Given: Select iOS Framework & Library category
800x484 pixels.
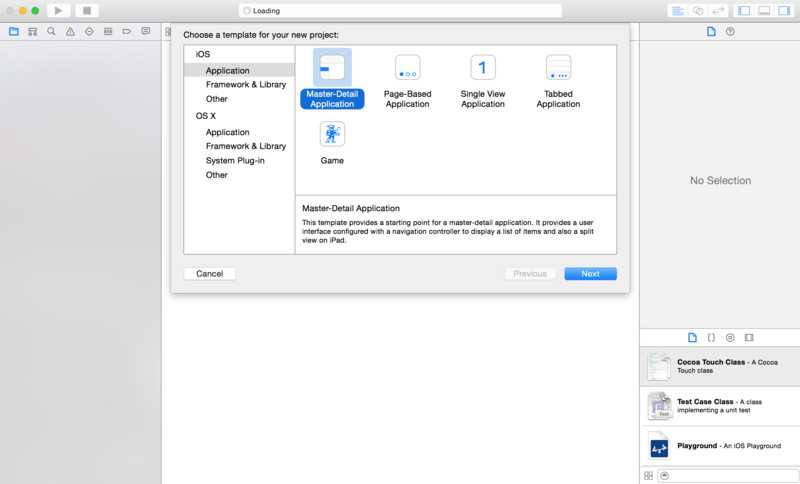Looking at the screenshot, I should pyautogui.click(x=246, y=85).
